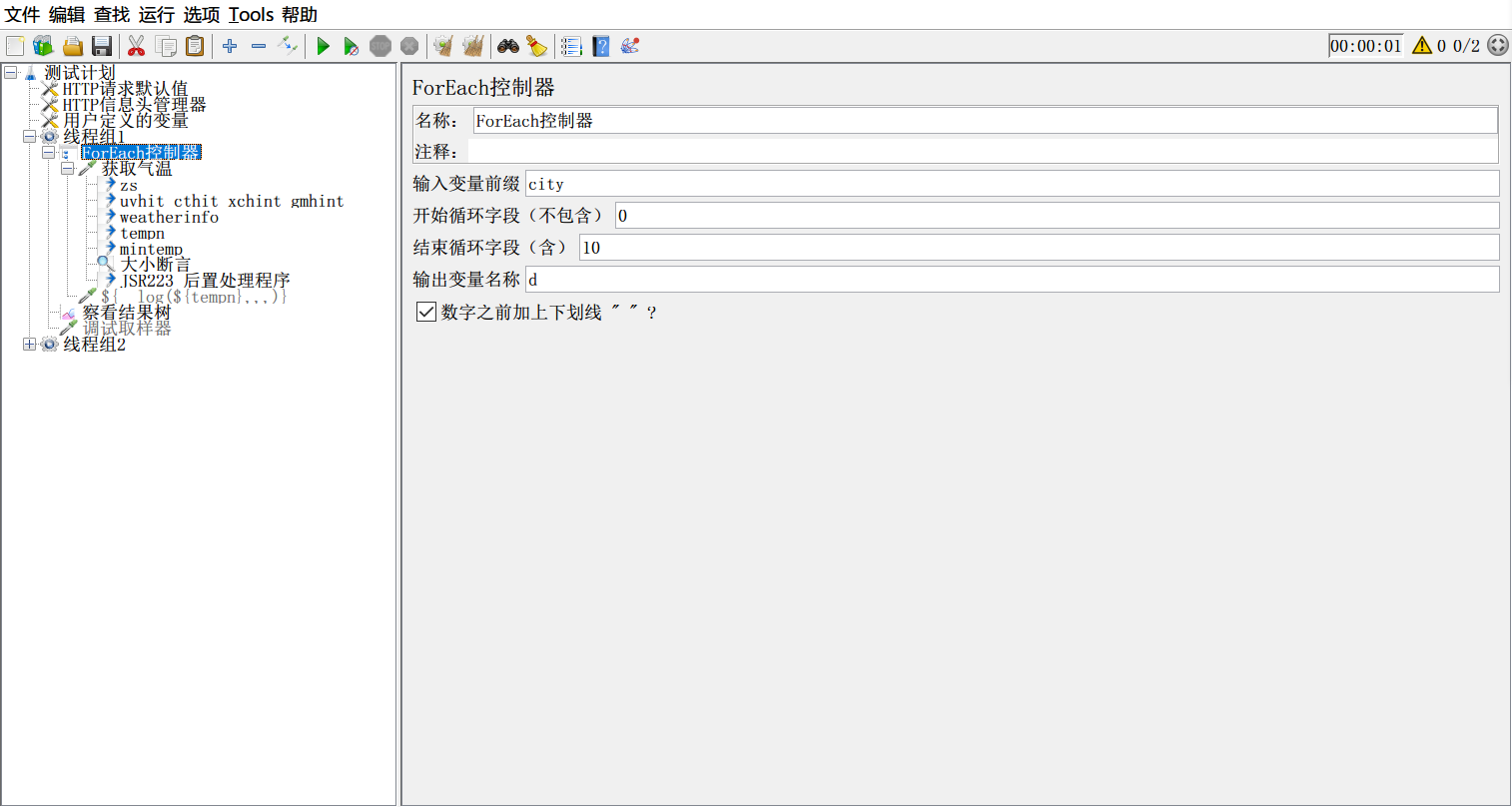1512x807 pixels.
Task: Click the blue minus Collapse All icon
Action: coord(259,46)
